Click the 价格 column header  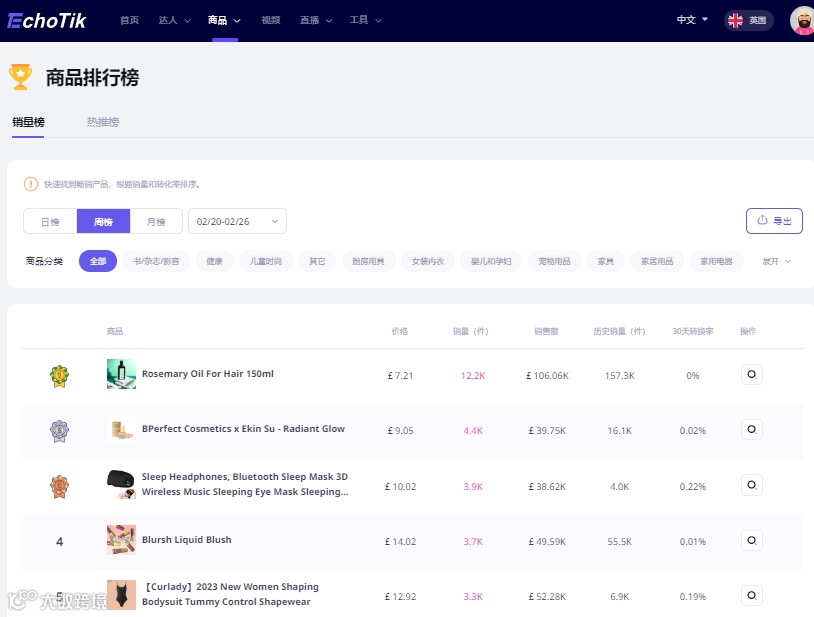pyautogui.click(x=400, y=331)
